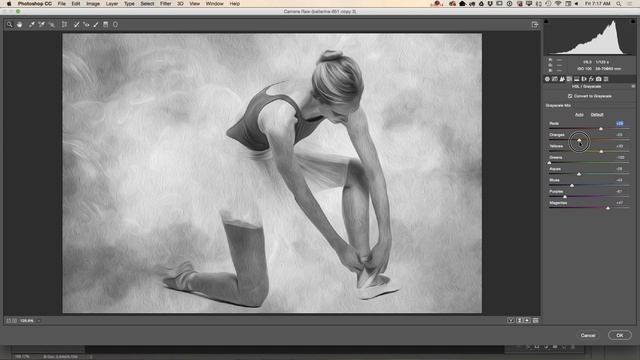Click the Reds value field

coord(620,123)
